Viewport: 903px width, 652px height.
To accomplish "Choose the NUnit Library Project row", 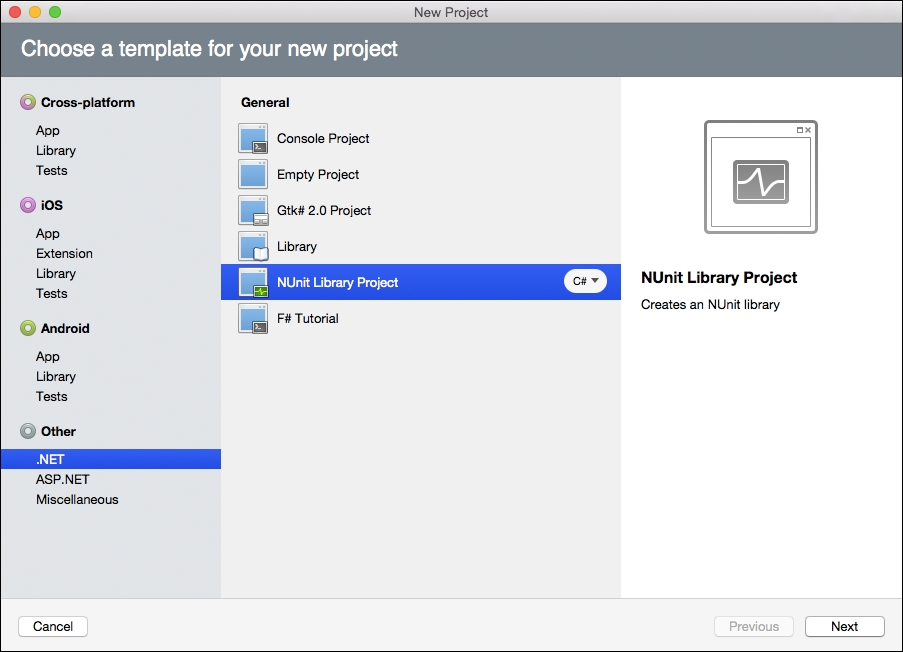I will tap(420, 282).
